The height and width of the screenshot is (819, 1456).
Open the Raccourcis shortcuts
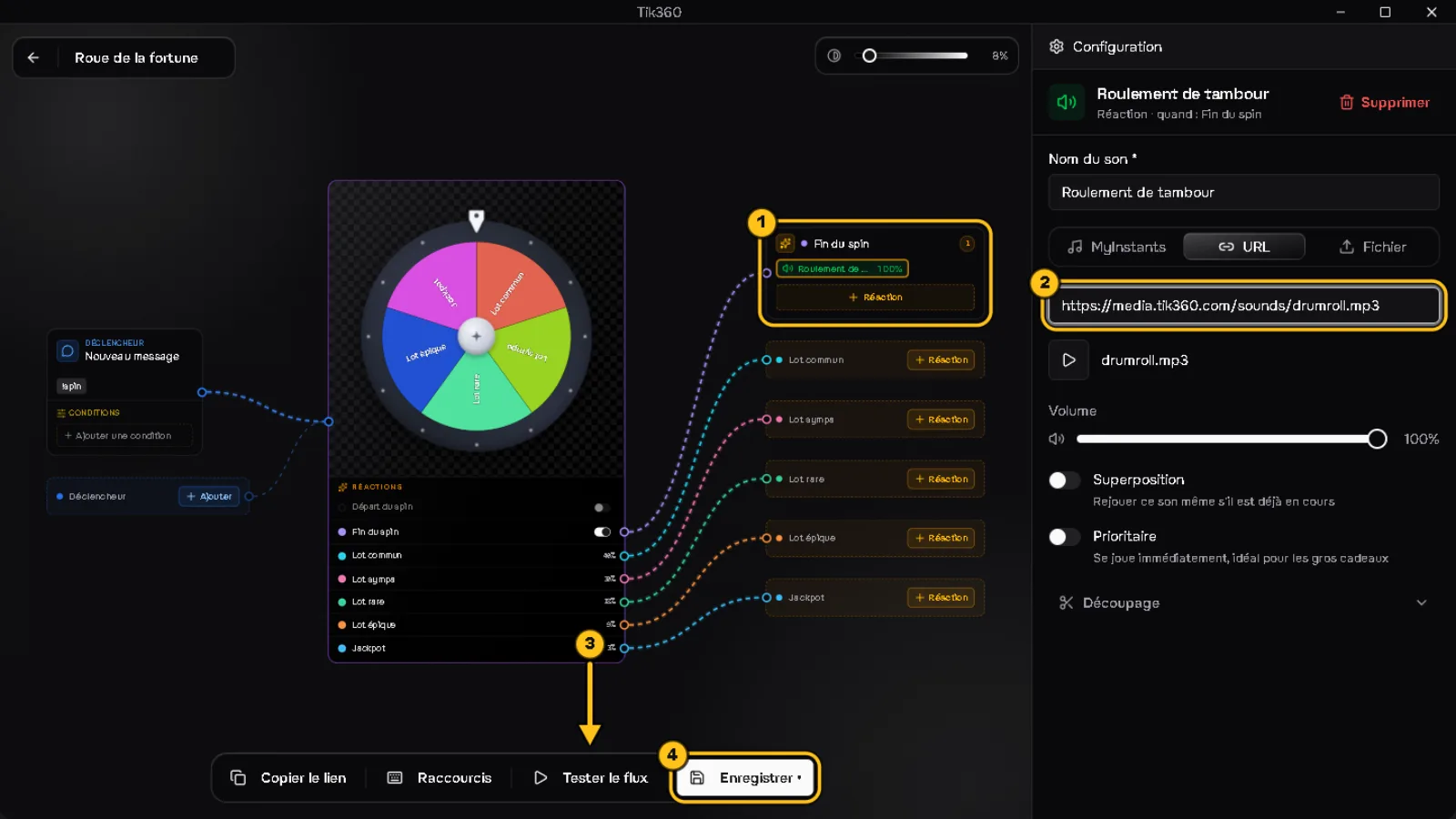pos(440,778)
